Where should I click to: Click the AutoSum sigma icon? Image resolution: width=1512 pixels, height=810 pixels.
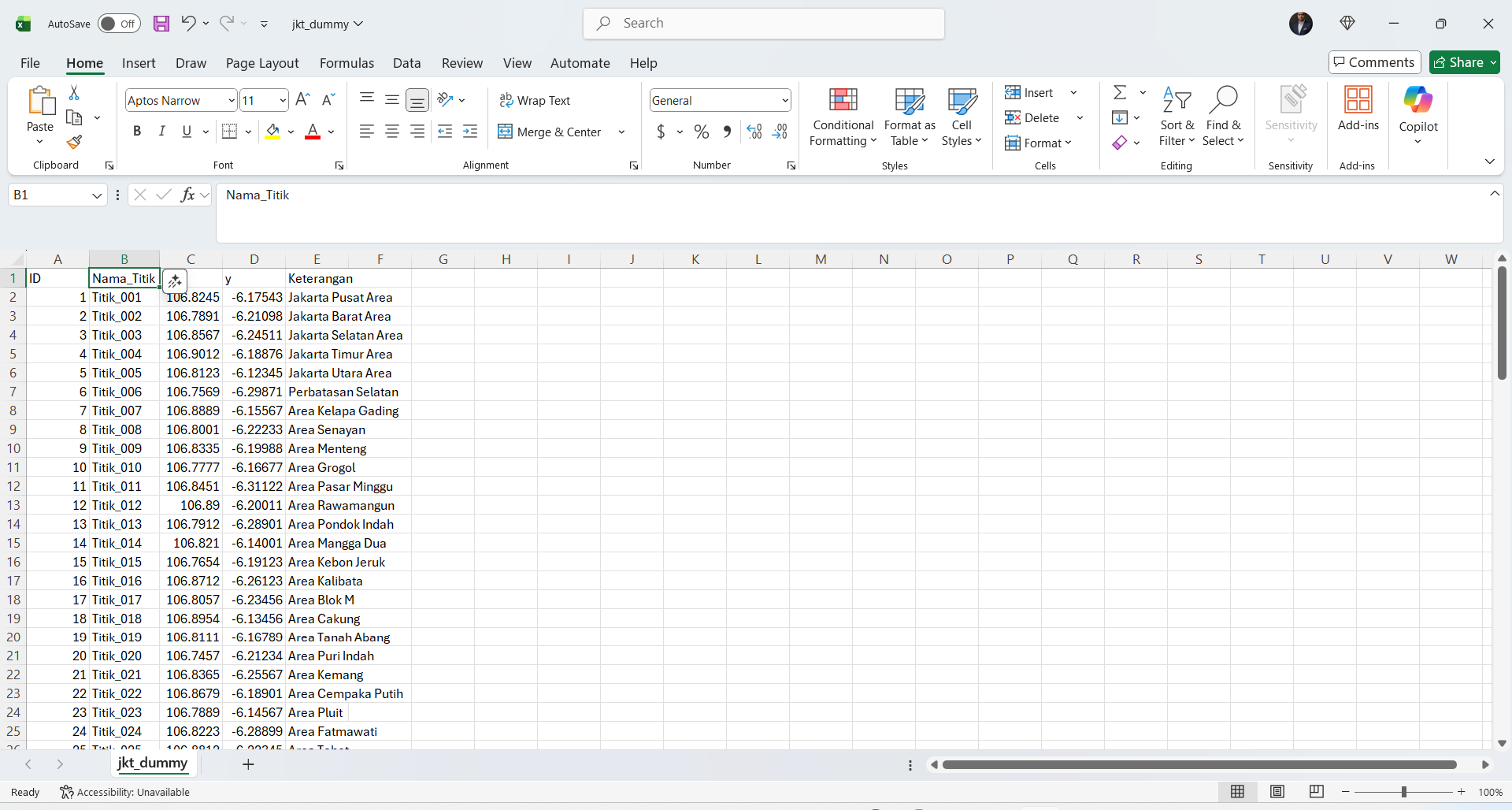tap(1120, 93)
